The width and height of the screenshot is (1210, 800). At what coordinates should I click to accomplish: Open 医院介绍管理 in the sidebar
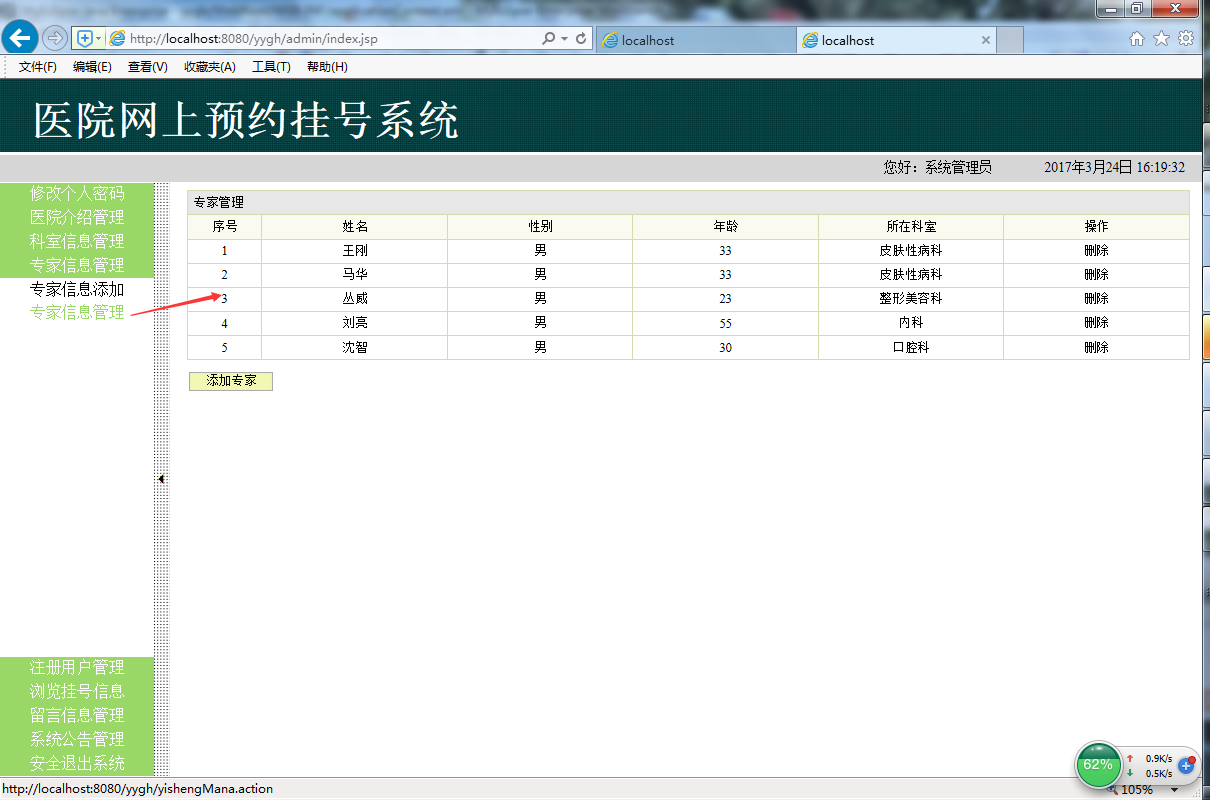pos(77,217)
